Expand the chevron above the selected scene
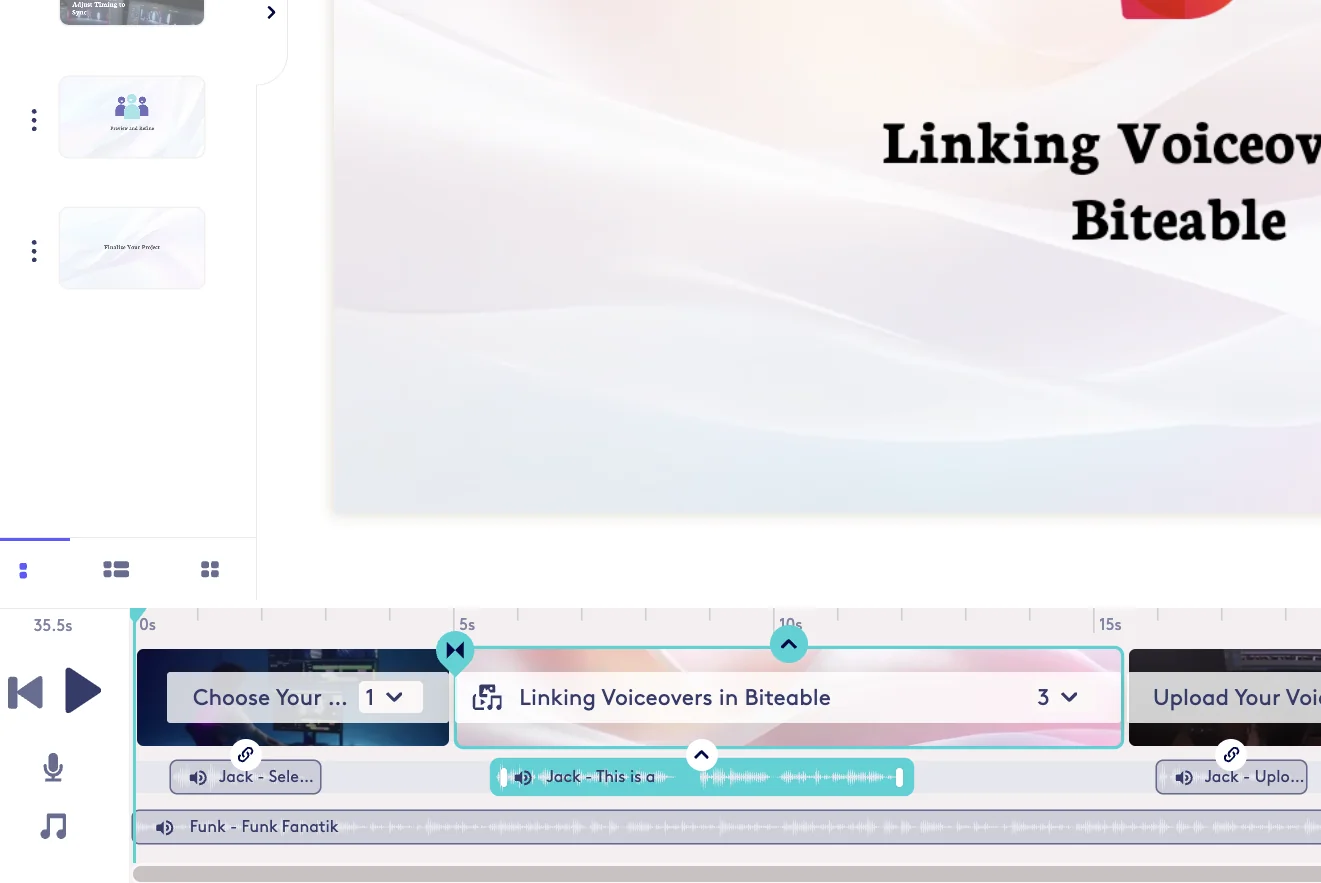 coord(788,644)
